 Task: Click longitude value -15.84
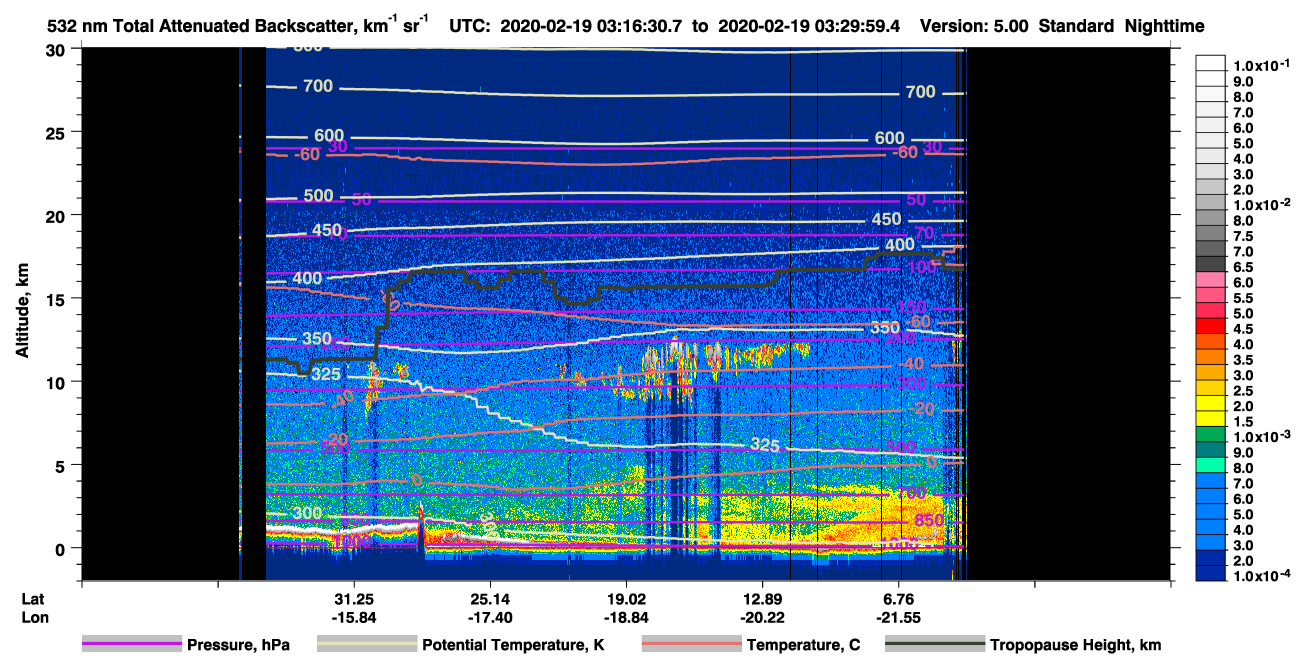354,617
